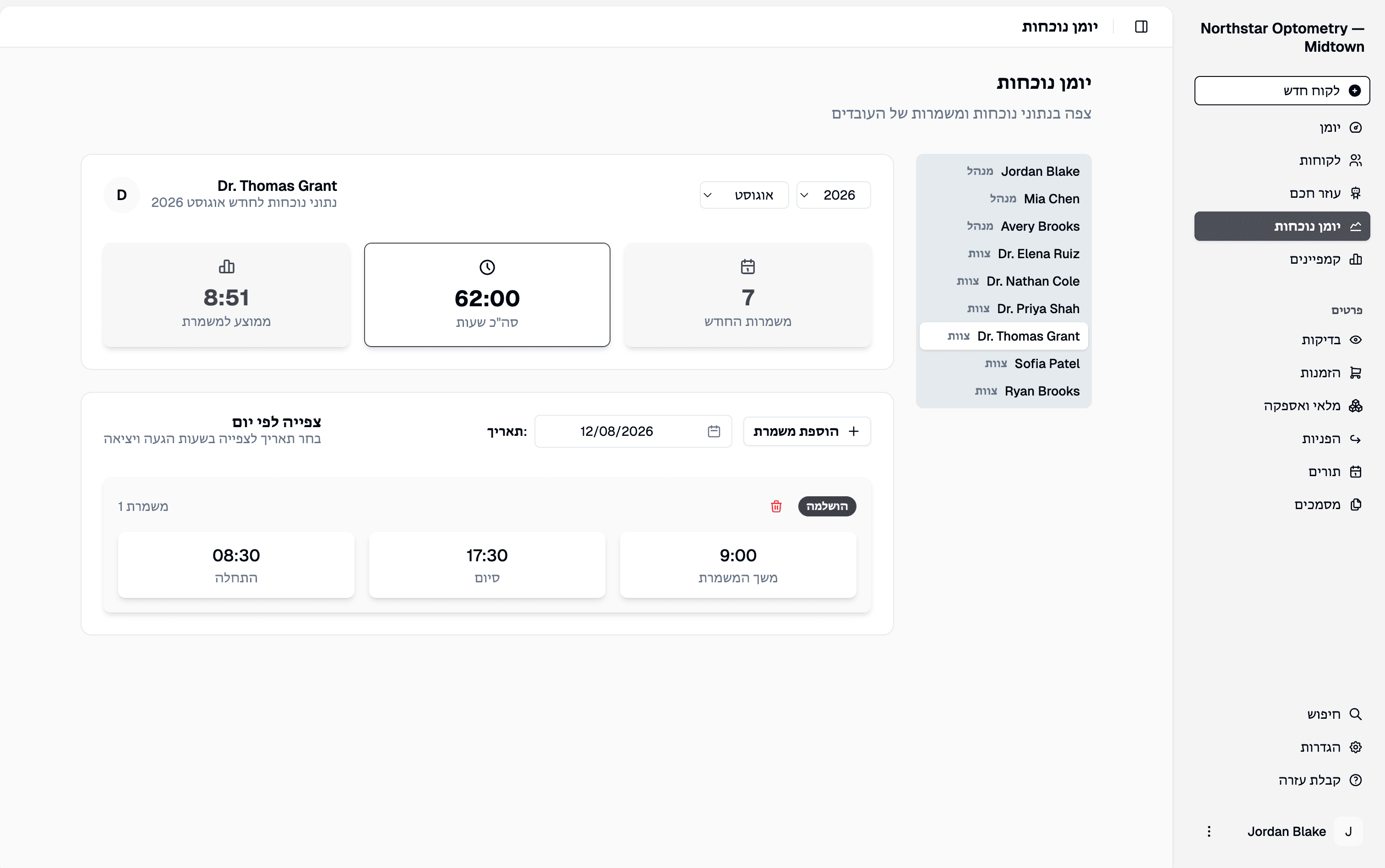Open קבלת עזרה from the sidebar

point(1282,780)
